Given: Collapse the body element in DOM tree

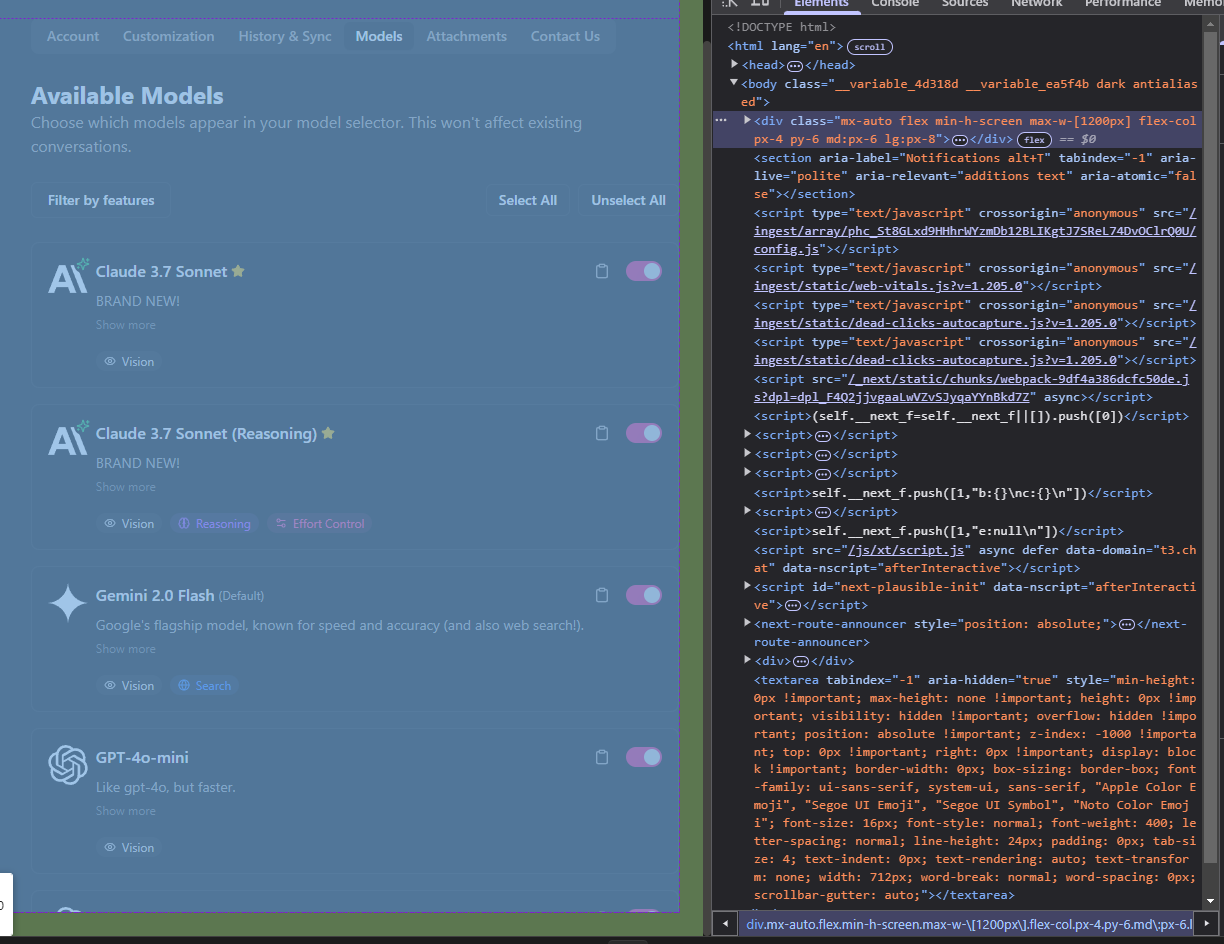Looking at the screenshot, I should tap(735, 84).
